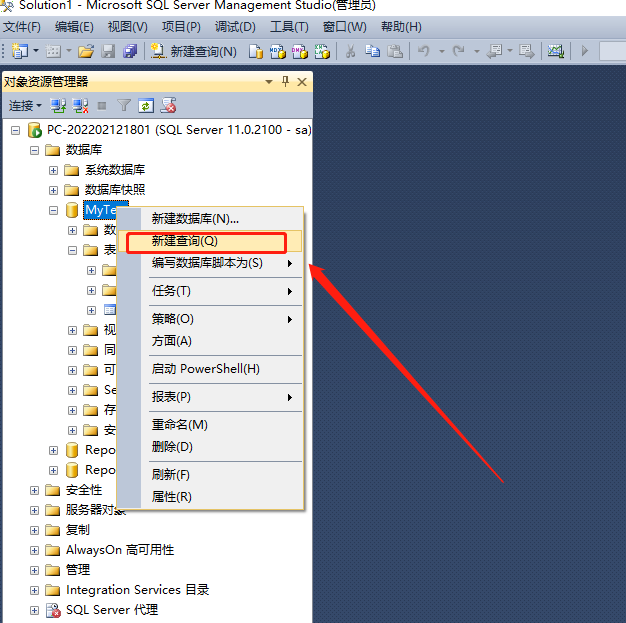Open the 项目(P) menu
Image resolution: width=626 pixels, height=623 pixels.
coord(181,27)
